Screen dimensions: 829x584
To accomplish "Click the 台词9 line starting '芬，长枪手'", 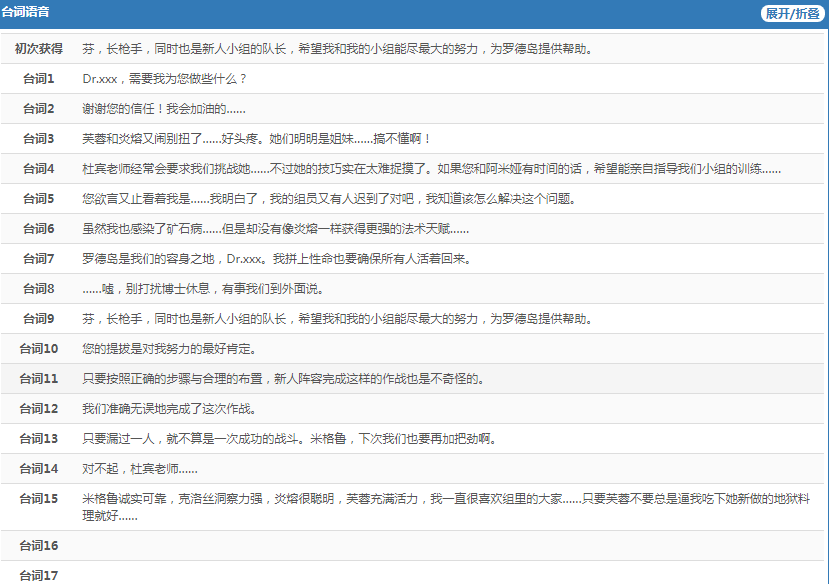I will coord(337,319).
